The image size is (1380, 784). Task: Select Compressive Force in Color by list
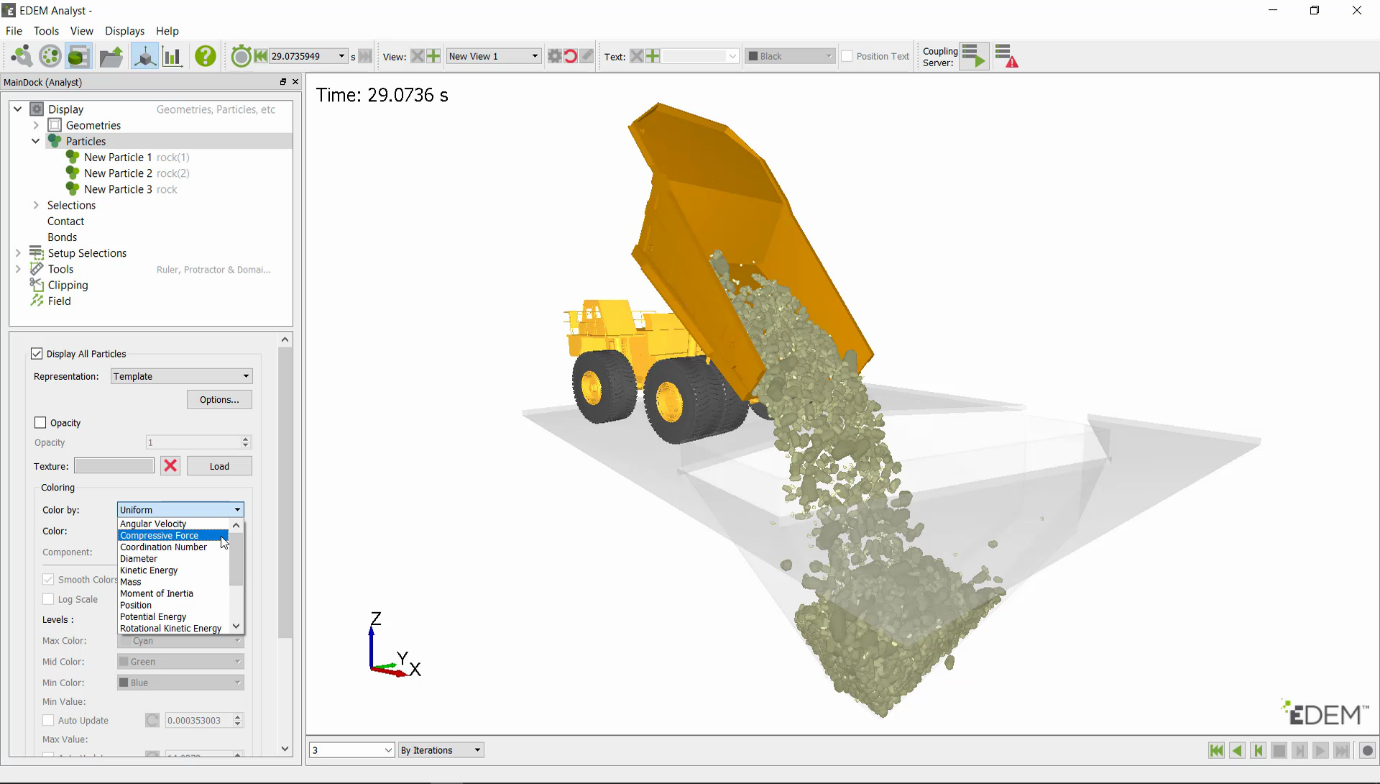pos(173,536)
